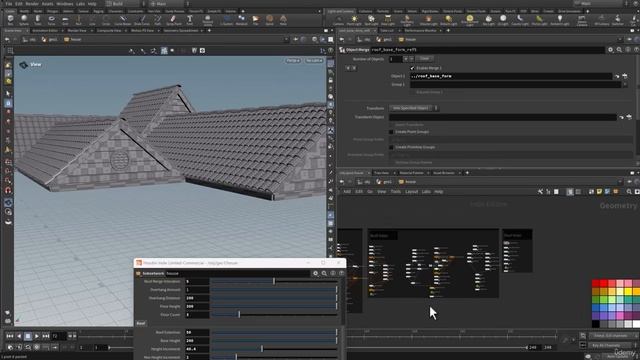
Task: Select the Font shelf tool
Action: (190, 20)
